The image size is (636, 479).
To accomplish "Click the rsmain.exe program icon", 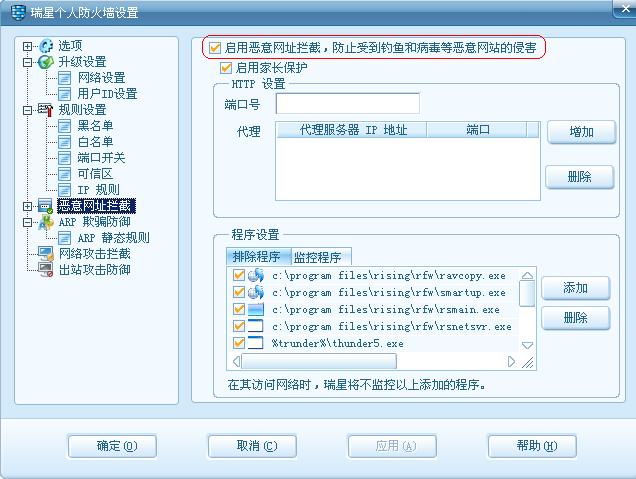I will click(256, 309).
